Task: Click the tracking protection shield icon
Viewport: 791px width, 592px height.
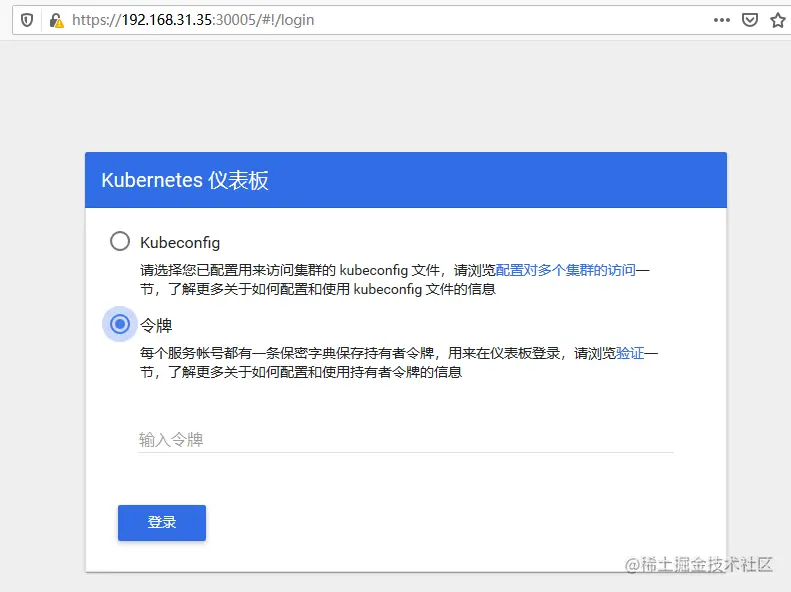Action: click(x=27, y=20)
